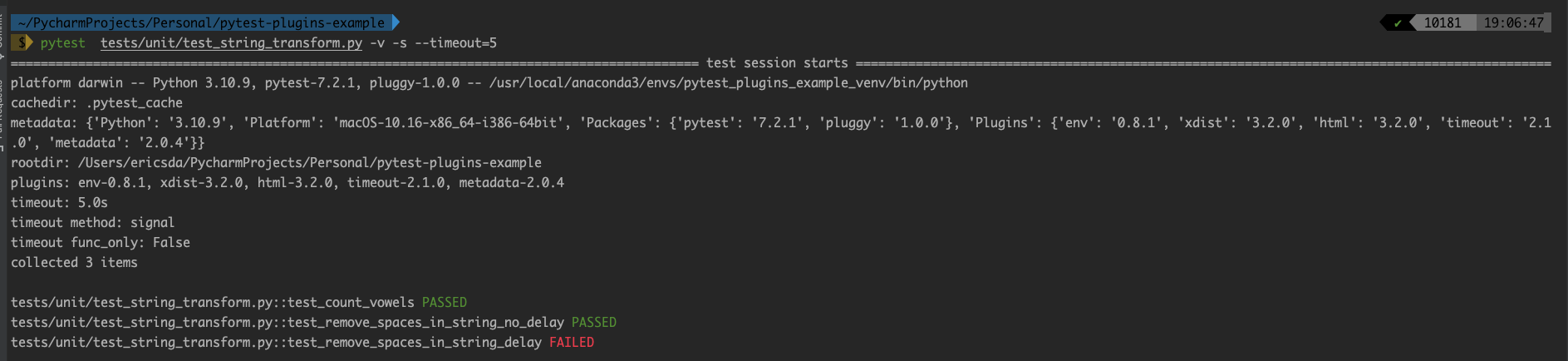The image size is (1568, 361).
Task: Click the history number 10181 segment
Action: pos(1443,22)
